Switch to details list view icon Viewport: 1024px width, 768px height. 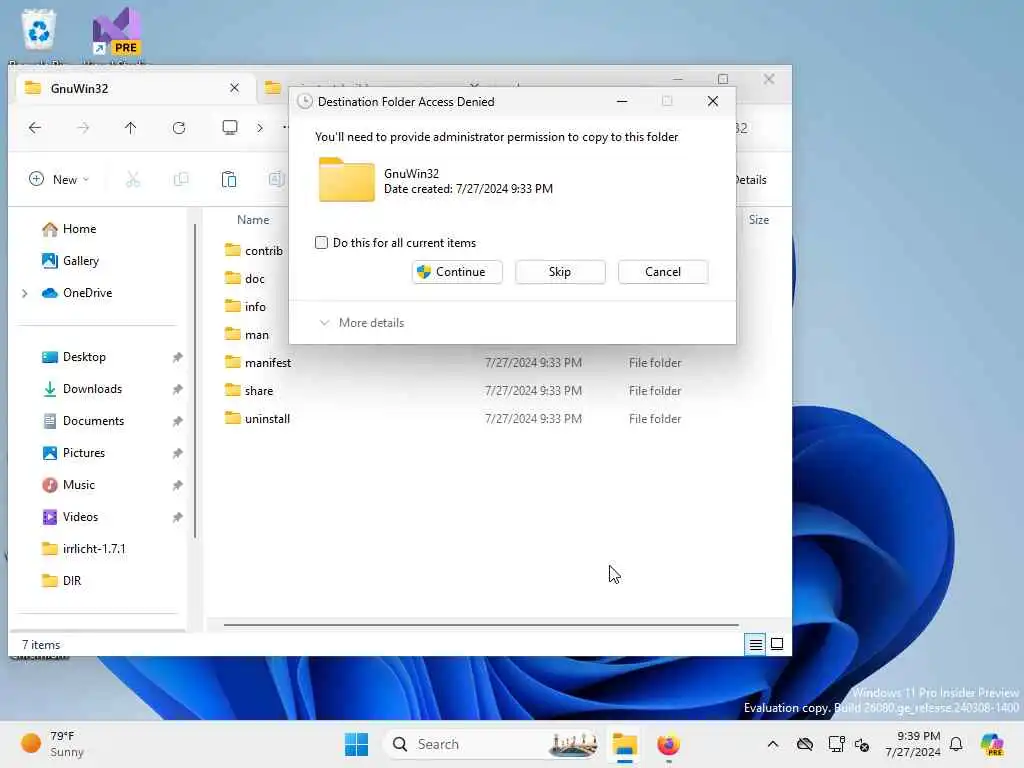[756, 645]
